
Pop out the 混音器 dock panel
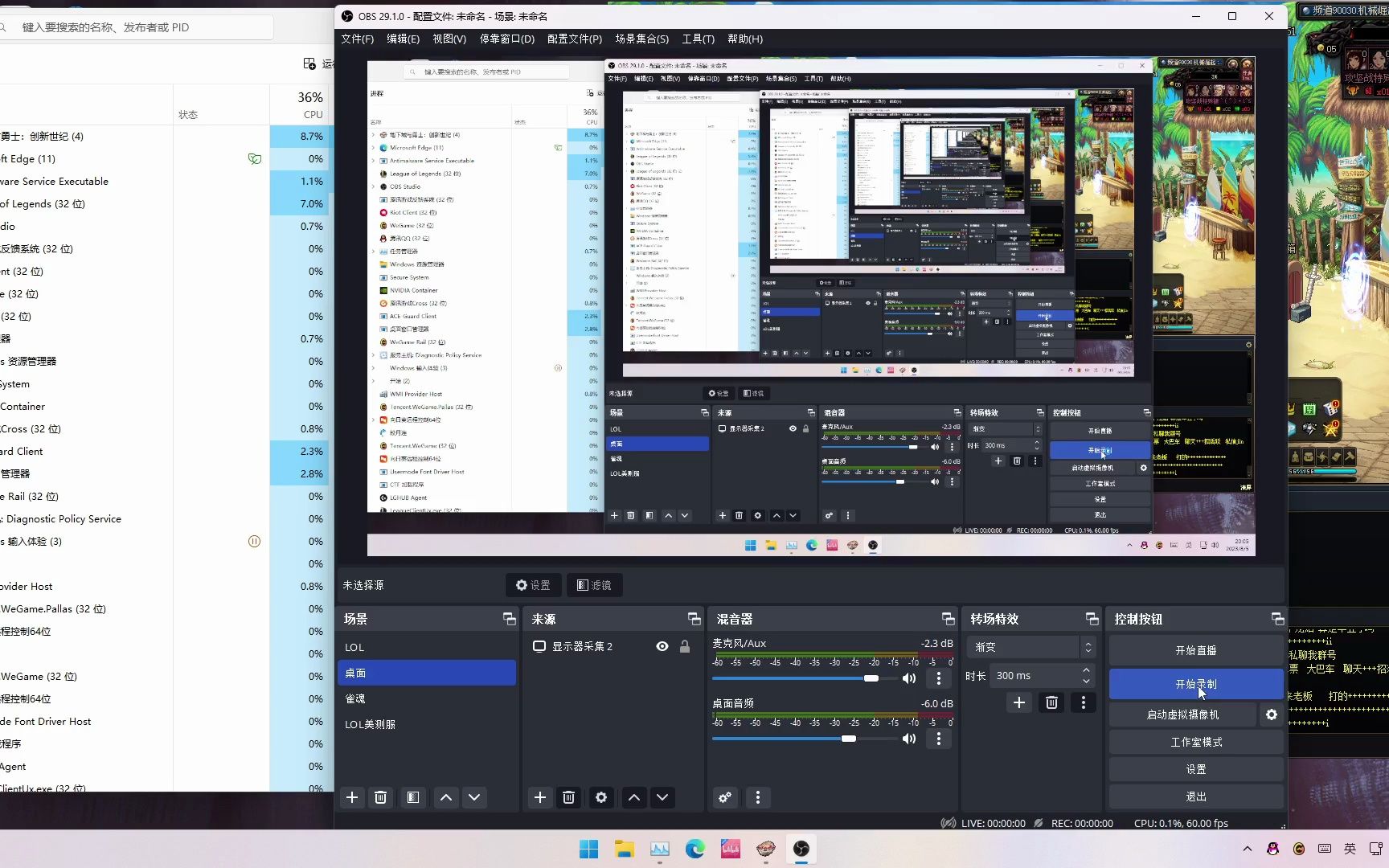(949, 618)
